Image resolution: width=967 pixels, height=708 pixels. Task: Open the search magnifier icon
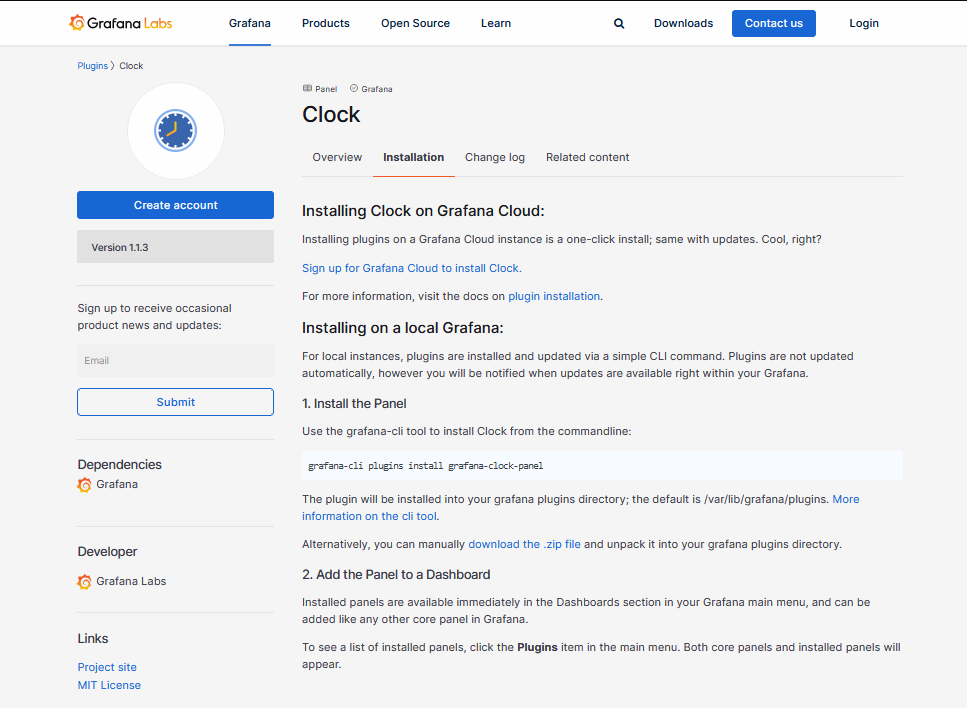pos(619,23)
